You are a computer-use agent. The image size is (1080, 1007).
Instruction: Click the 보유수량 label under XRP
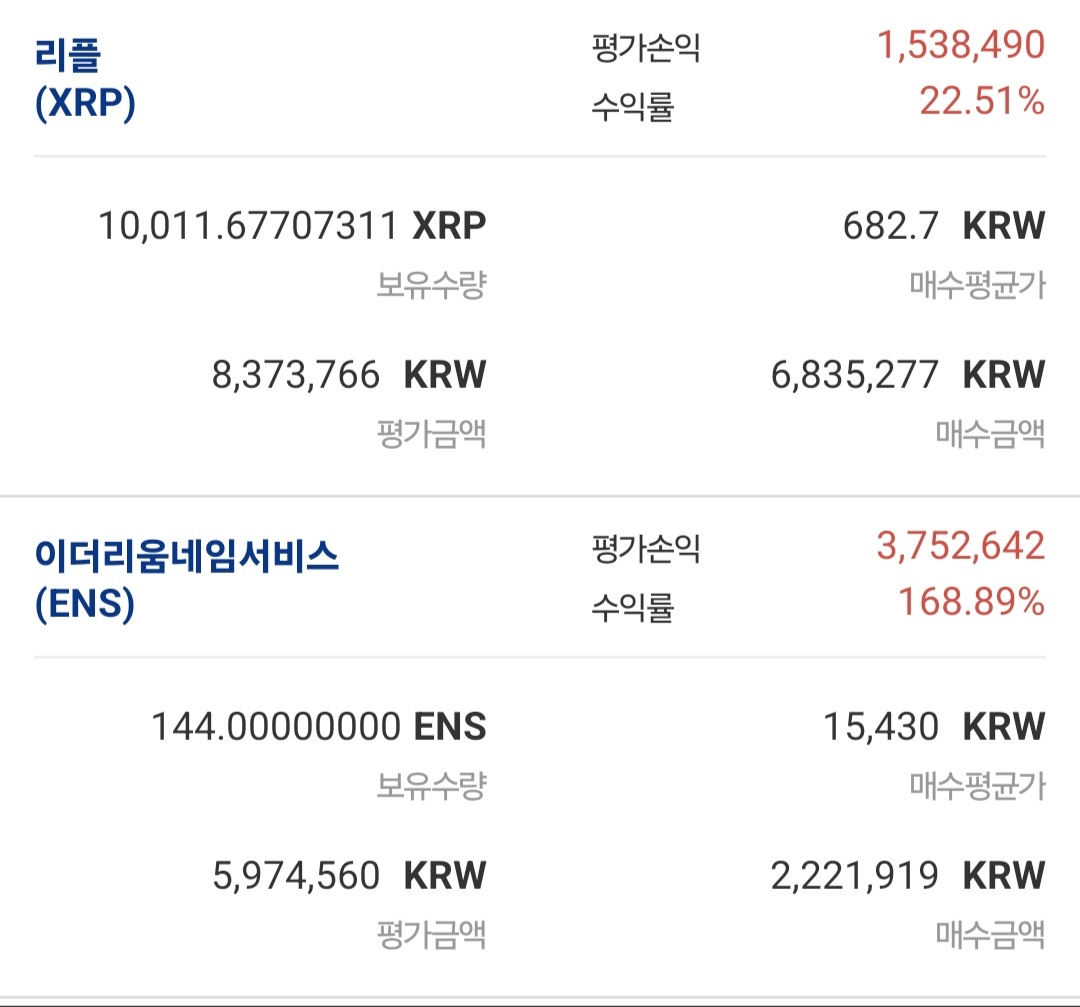pos(431,286)
